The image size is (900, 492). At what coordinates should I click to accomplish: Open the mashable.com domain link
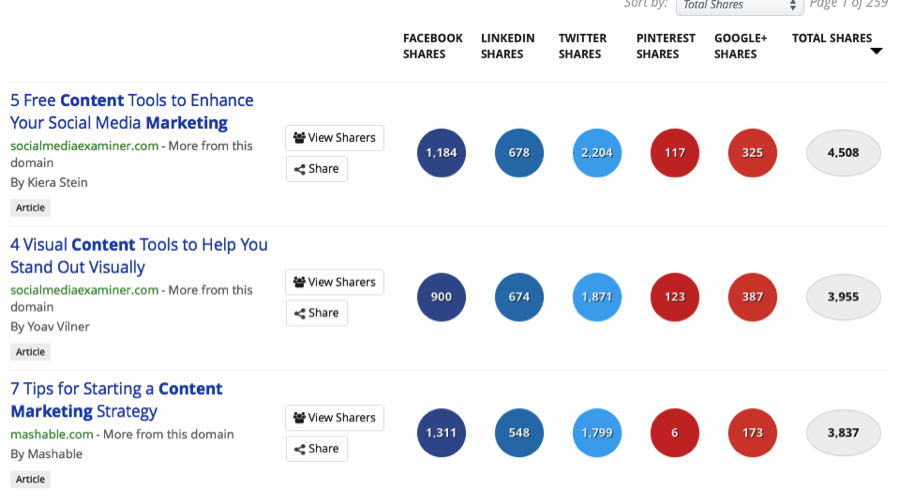tap(52, 434)
